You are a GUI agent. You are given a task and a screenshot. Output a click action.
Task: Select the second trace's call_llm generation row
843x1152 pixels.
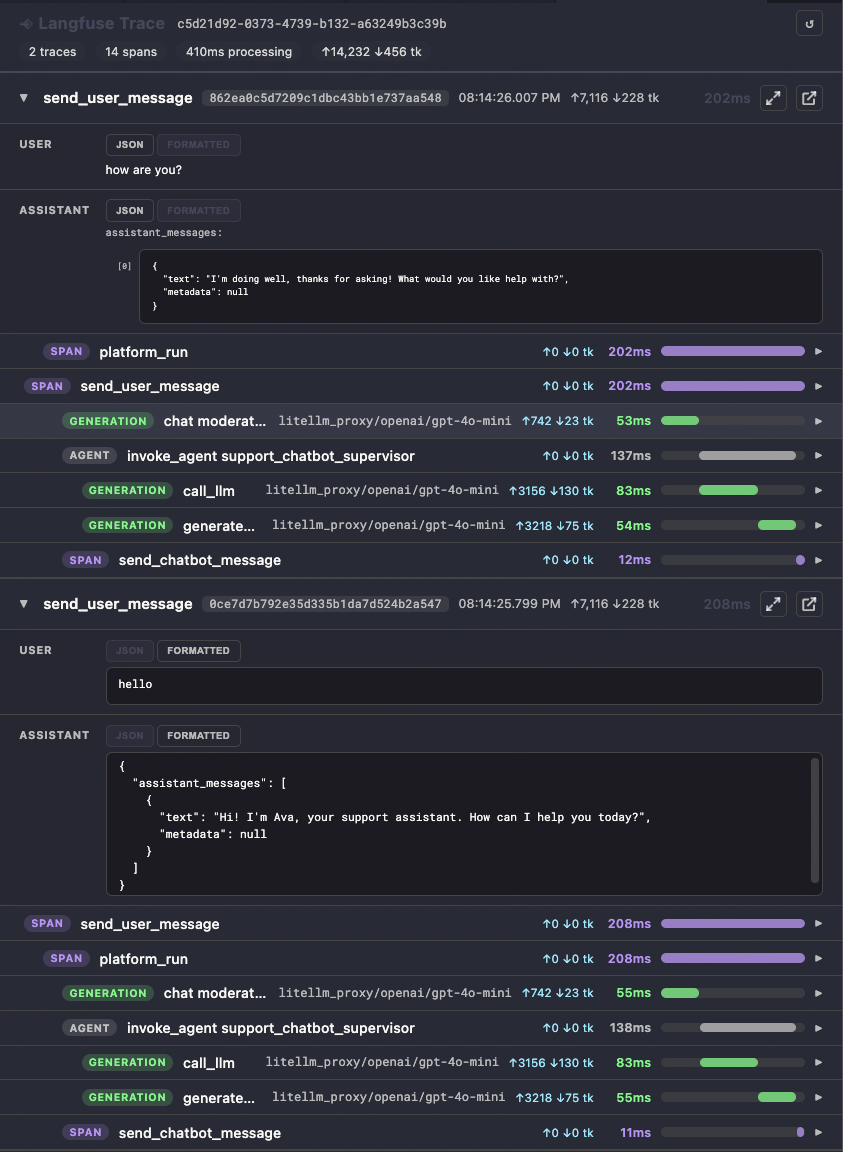click(421, 1062)
